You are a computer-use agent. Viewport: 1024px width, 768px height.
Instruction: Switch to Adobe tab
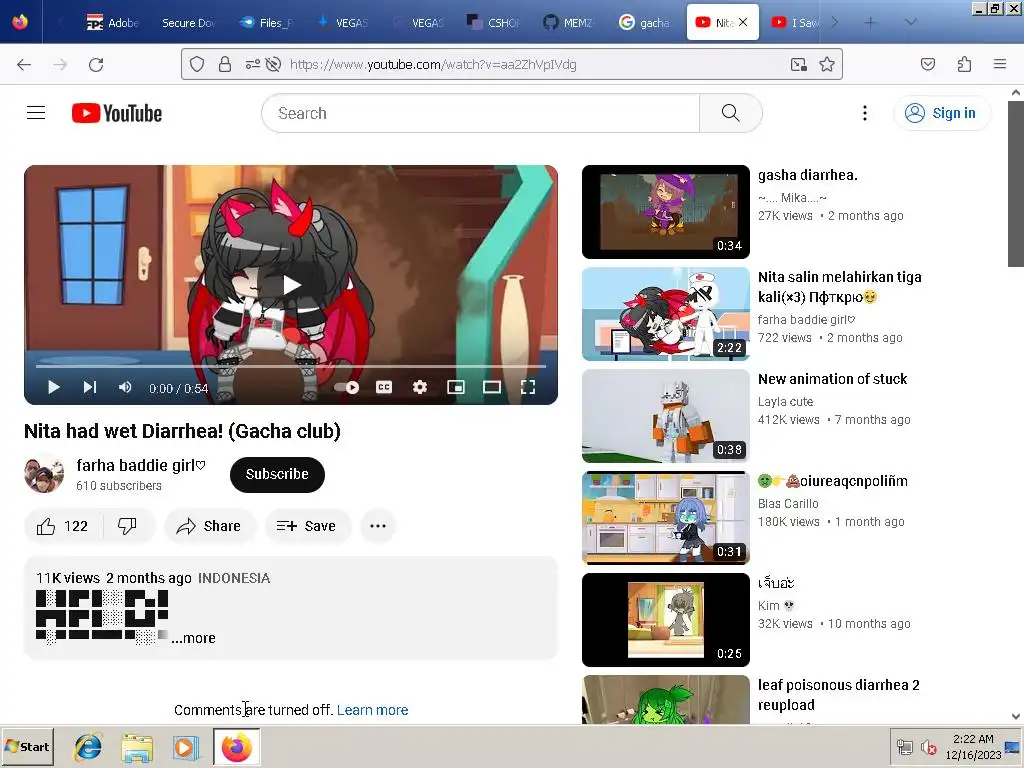click(x=112, y=23)
